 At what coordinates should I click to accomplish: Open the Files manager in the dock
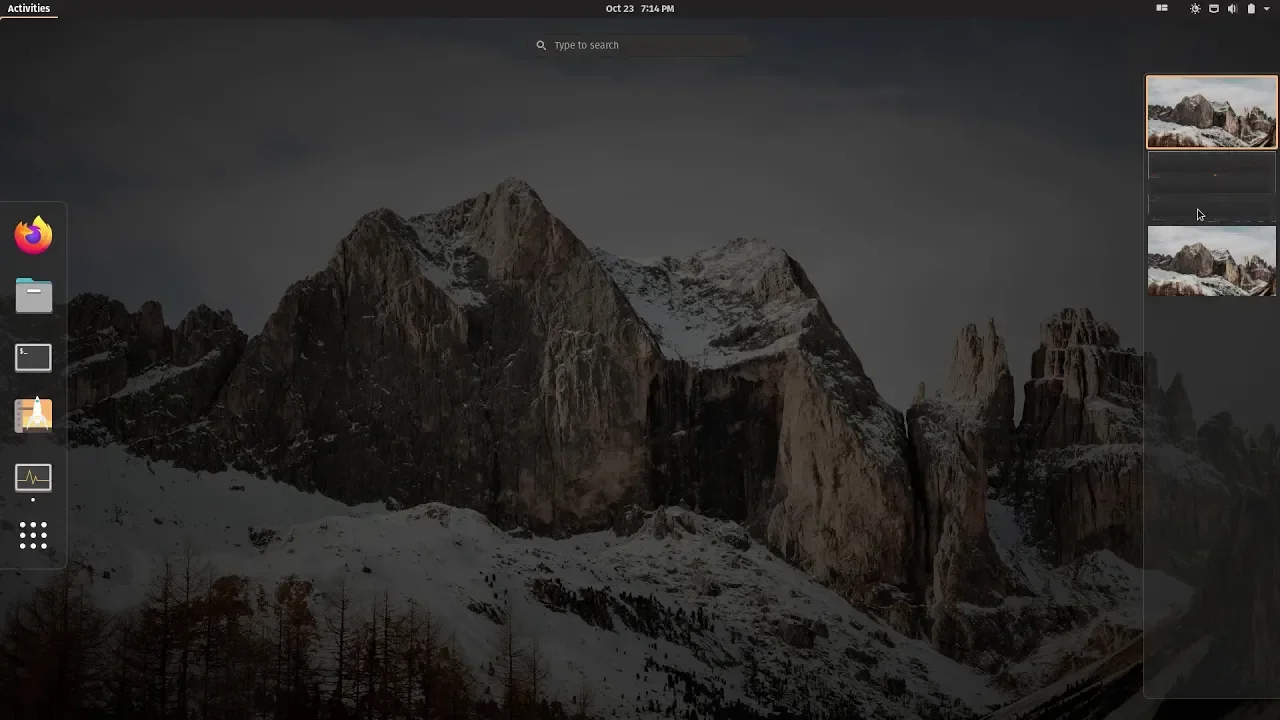pos(33,296)
